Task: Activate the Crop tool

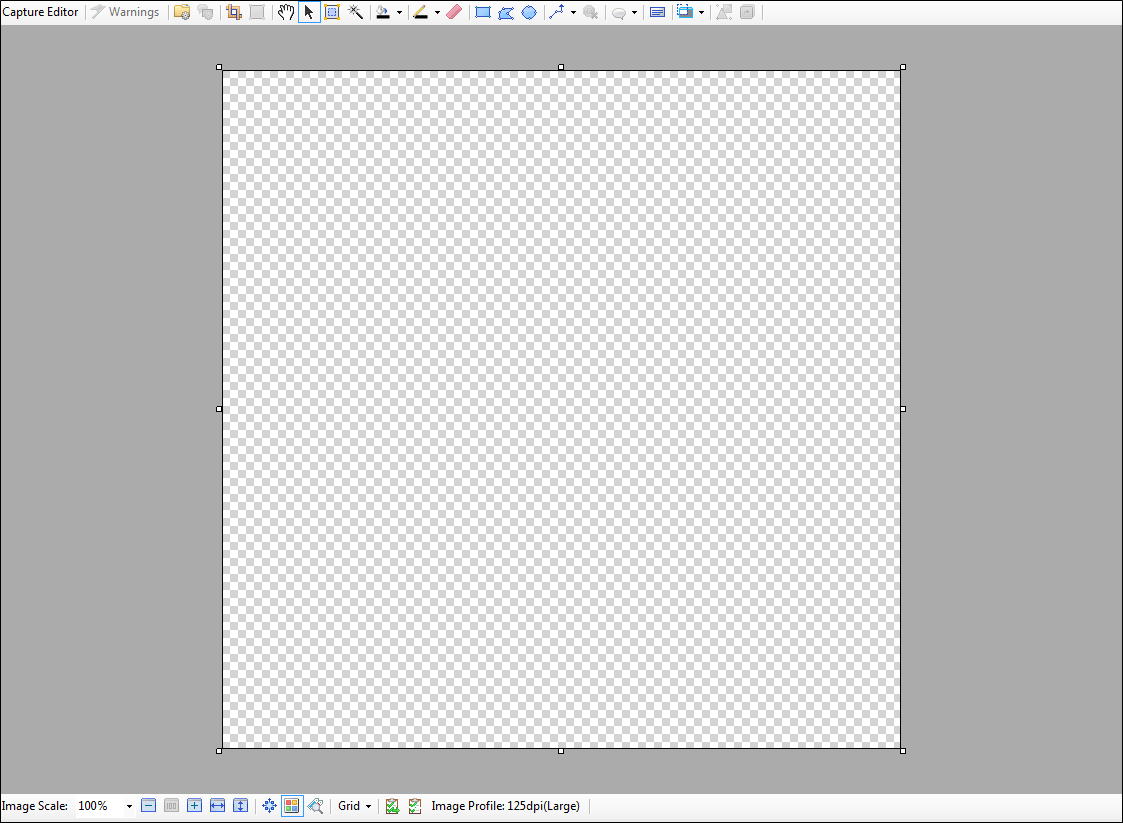Action: point(233,12)
